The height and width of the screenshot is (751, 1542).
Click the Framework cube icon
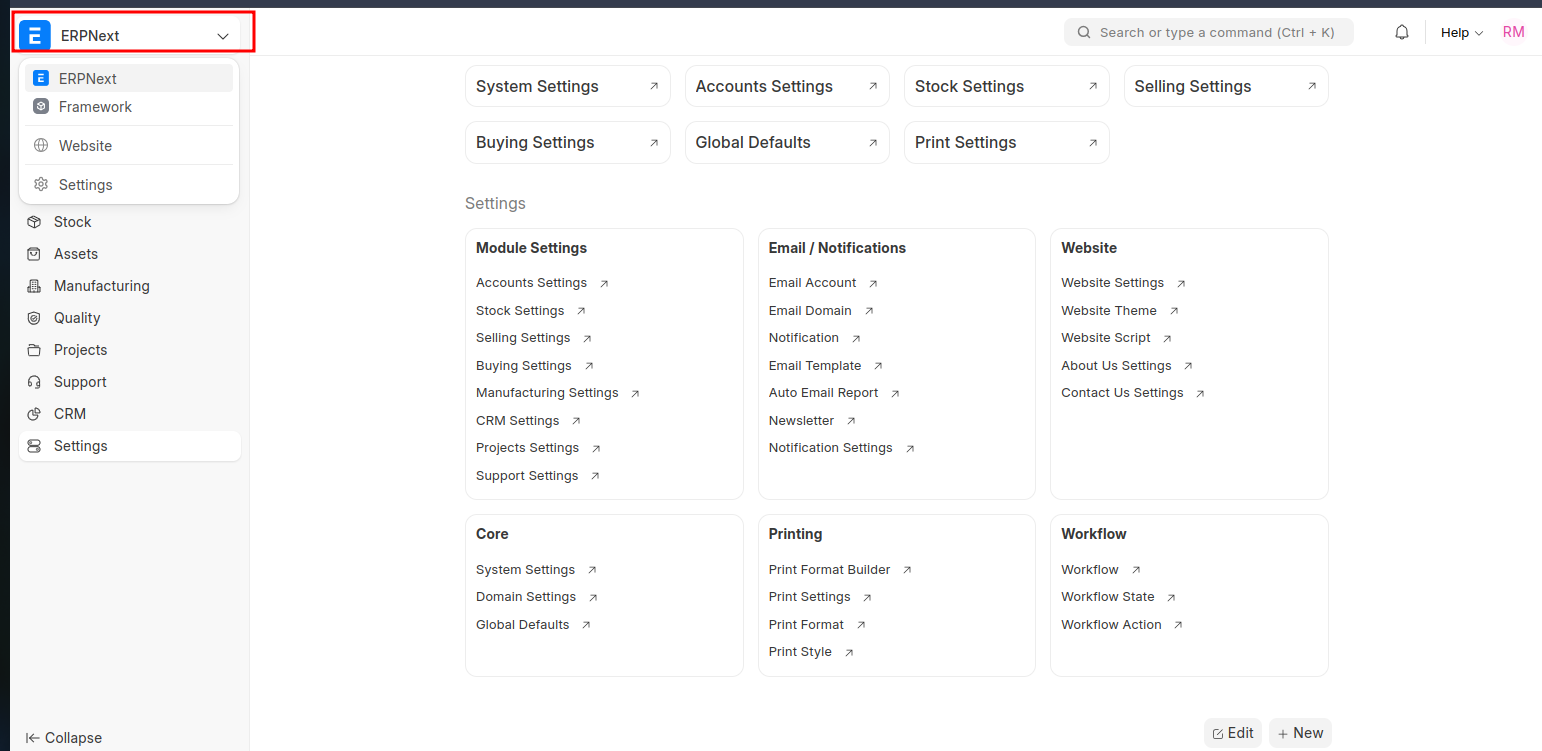pos(41,107)
